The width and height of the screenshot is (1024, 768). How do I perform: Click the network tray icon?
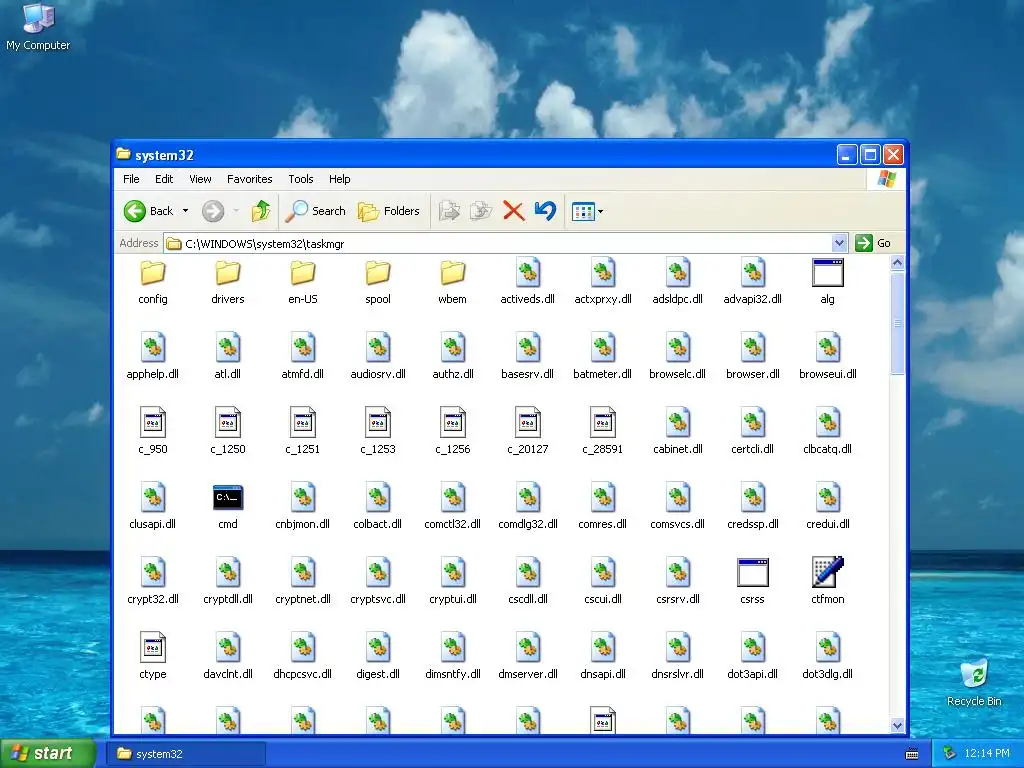[x=950, y=754]
